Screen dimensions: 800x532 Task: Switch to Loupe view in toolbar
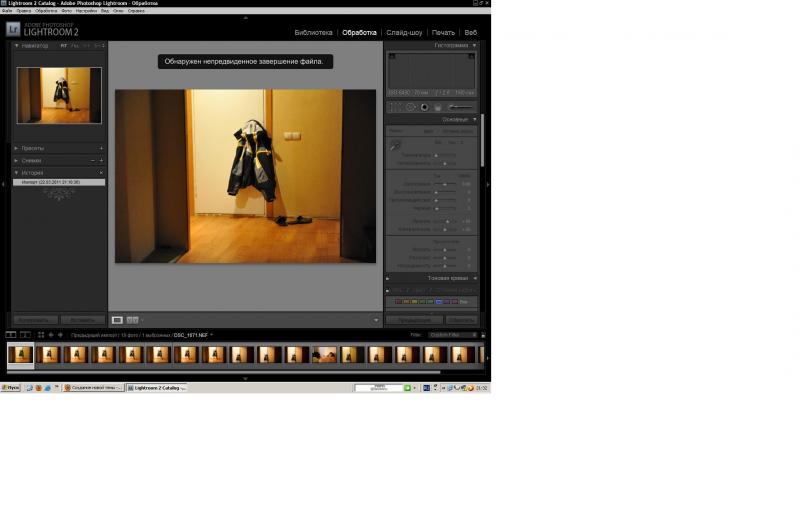[x=117, y=320]
